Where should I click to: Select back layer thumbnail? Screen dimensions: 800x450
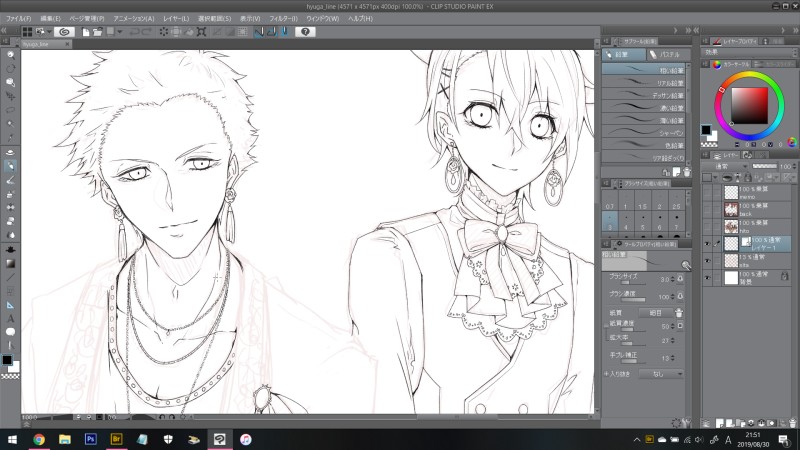click(731, 209)
